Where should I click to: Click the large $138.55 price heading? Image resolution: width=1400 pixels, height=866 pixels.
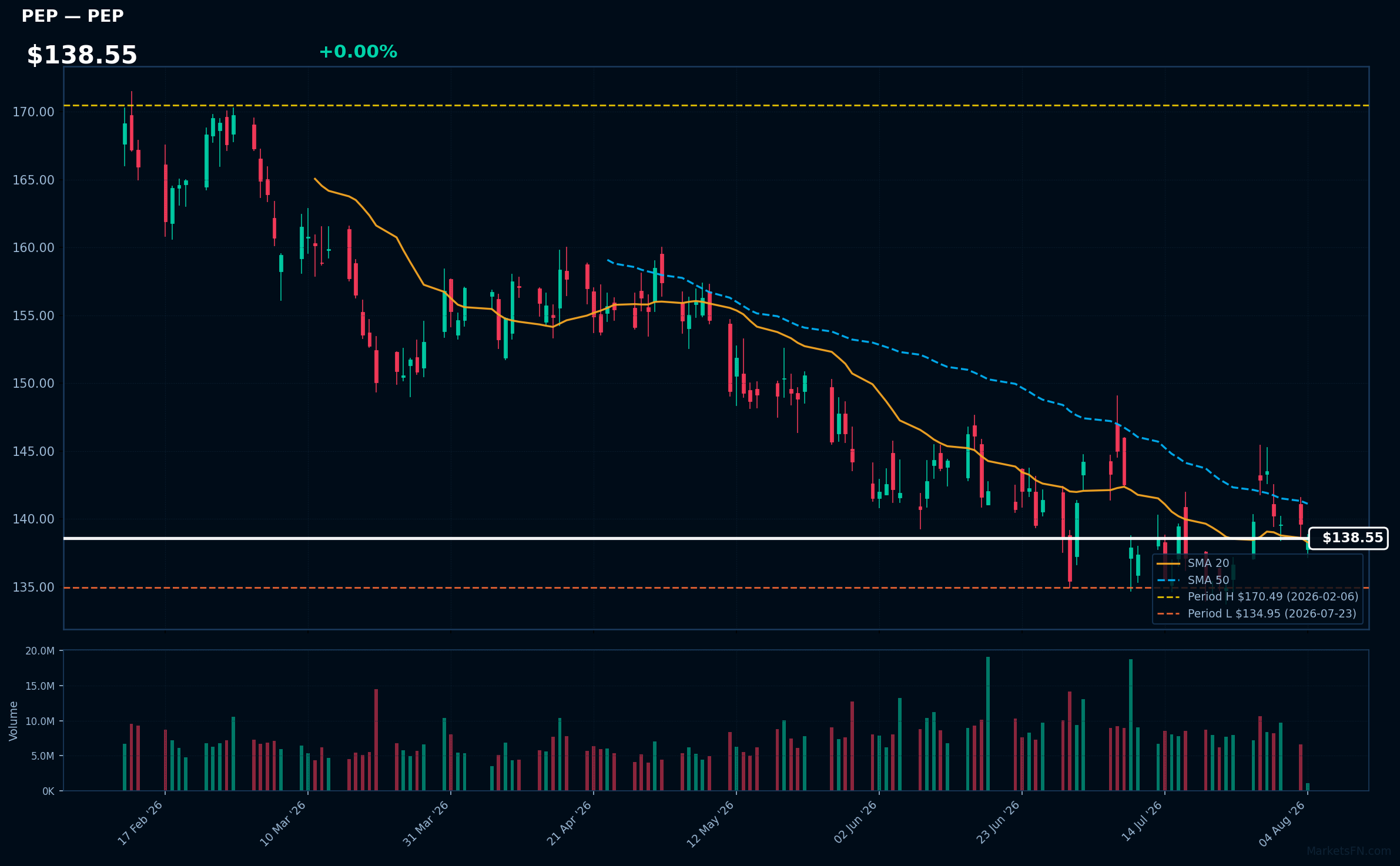click(82, 55)
